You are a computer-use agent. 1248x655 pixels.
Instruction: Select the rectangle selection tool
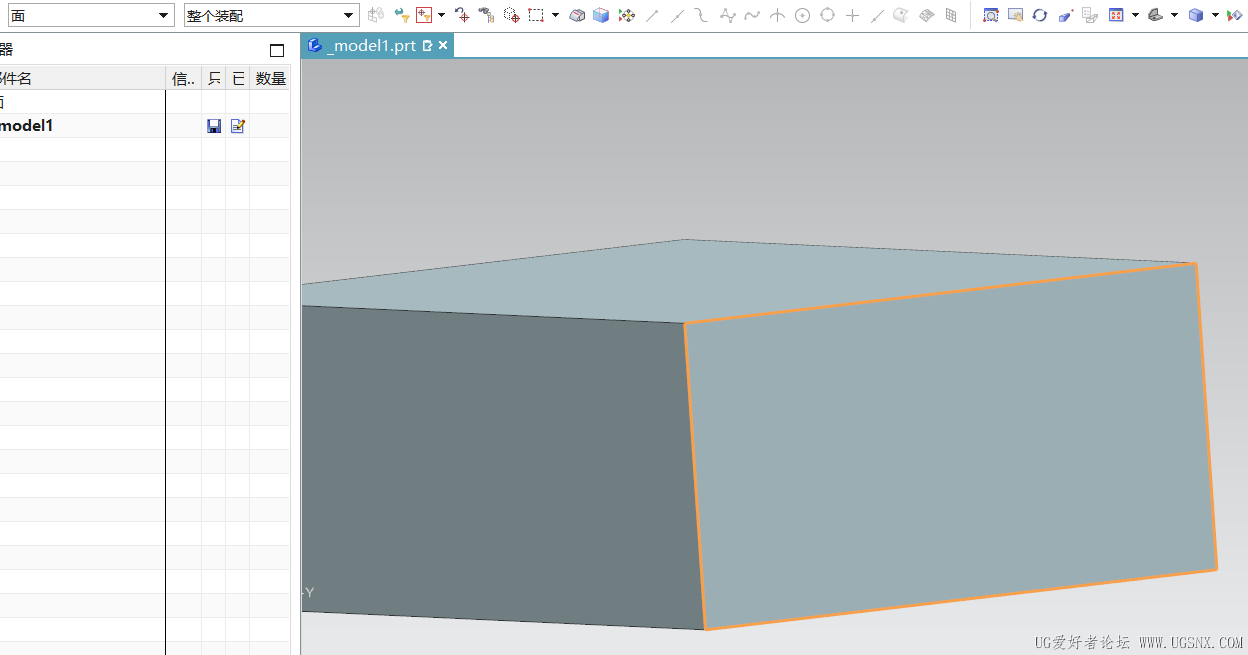(536, 15)
